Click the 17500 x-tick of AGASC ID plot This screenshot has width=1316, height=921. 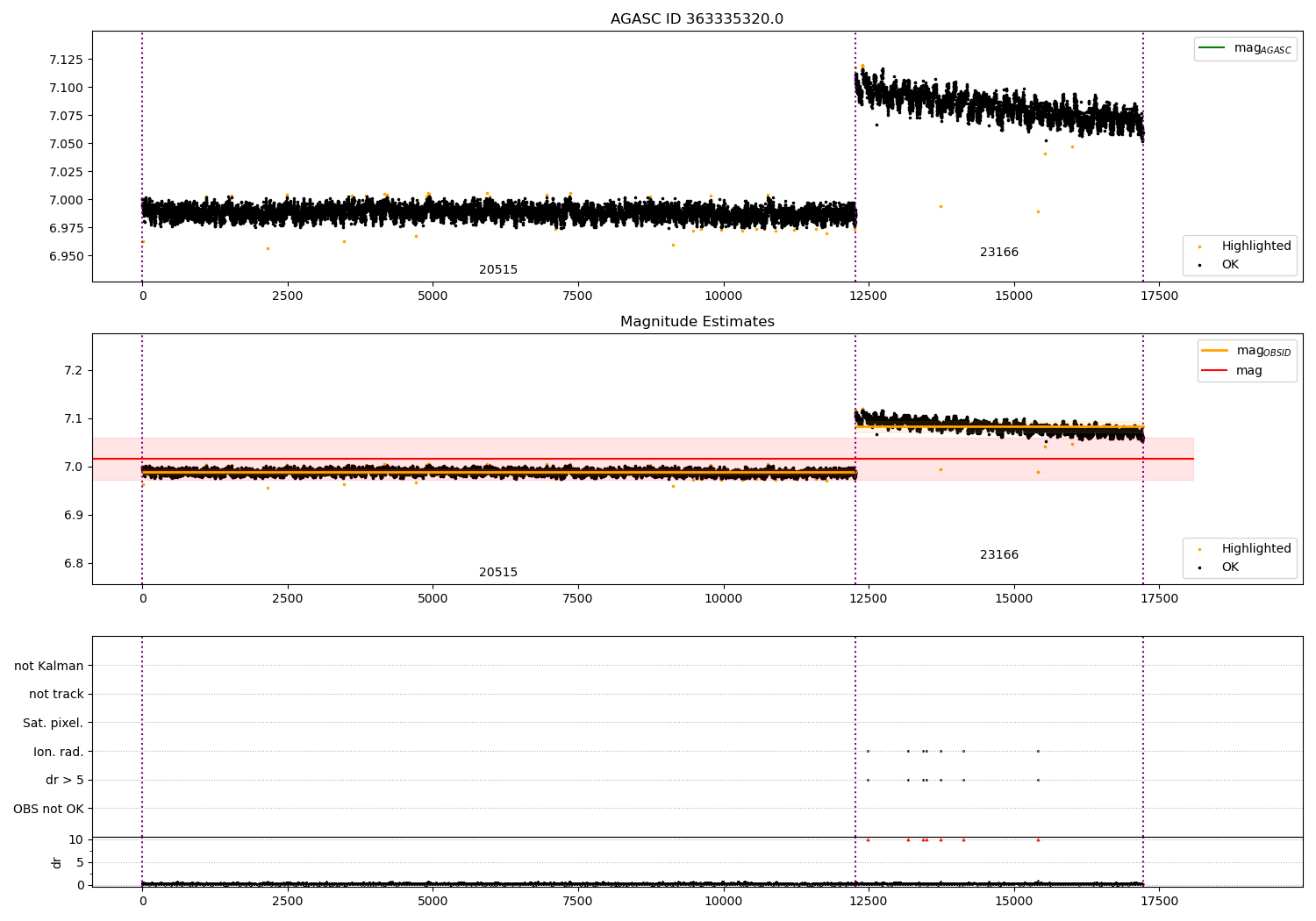1159,296
